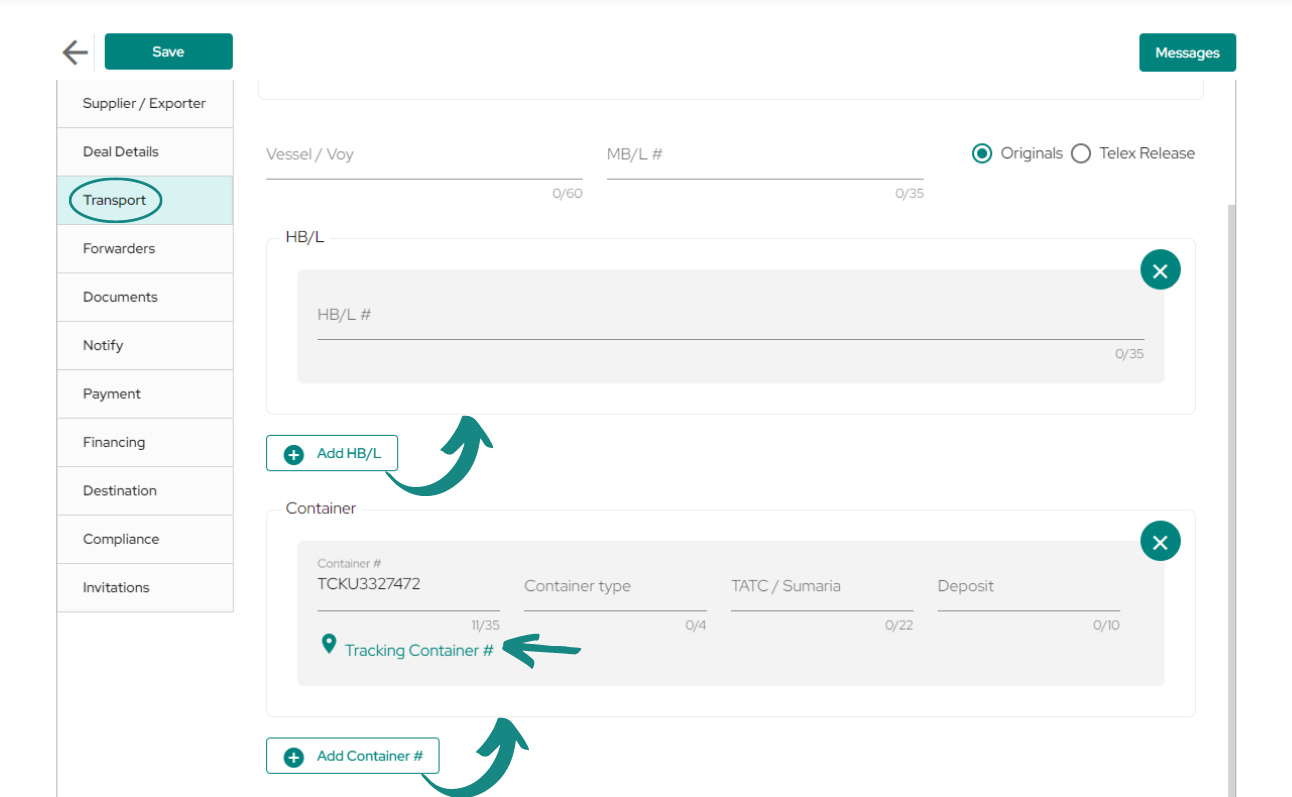
Task: Click the vertical page scrollbar
Action: coord(1232,500)
